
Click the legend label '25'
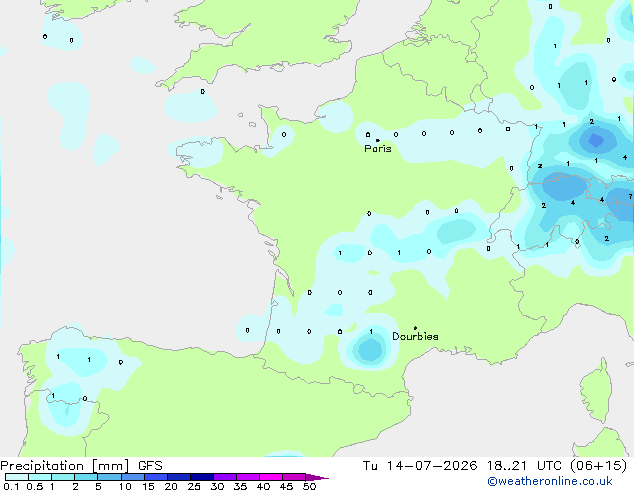[194, 486]
